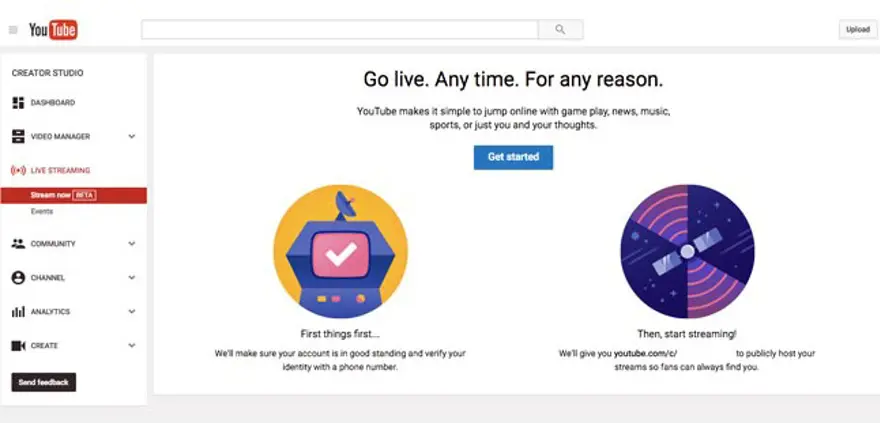Expand the Analytics section chevron

click(132, 312)
